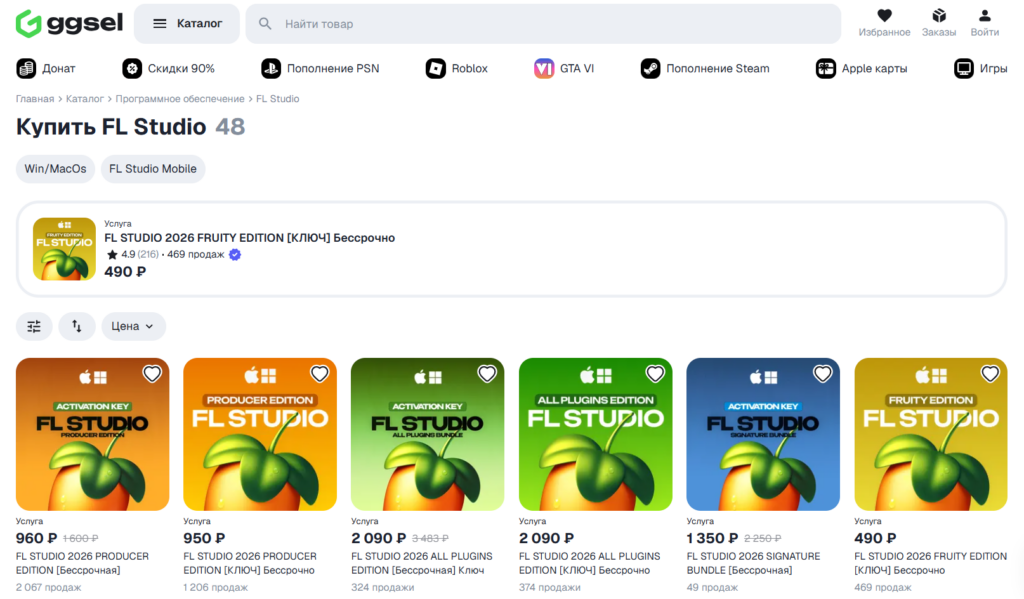Viewport: 1024px width, 599px height.
Task: Favorite the 950 ₽ Producer Edition card
Action: click(319, 374)
